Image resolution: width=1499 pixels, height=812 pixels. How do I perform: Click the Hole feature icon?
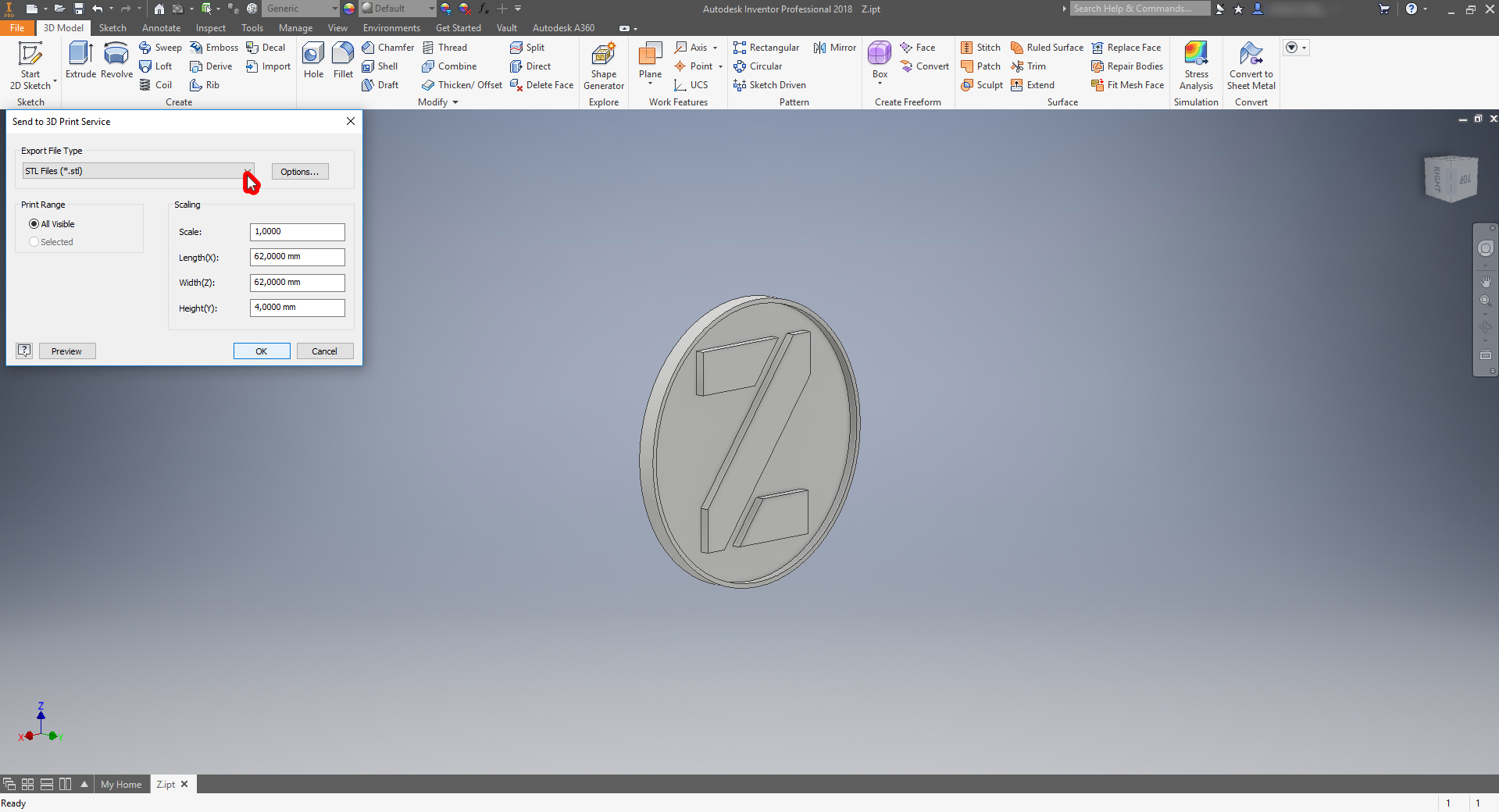313,55
